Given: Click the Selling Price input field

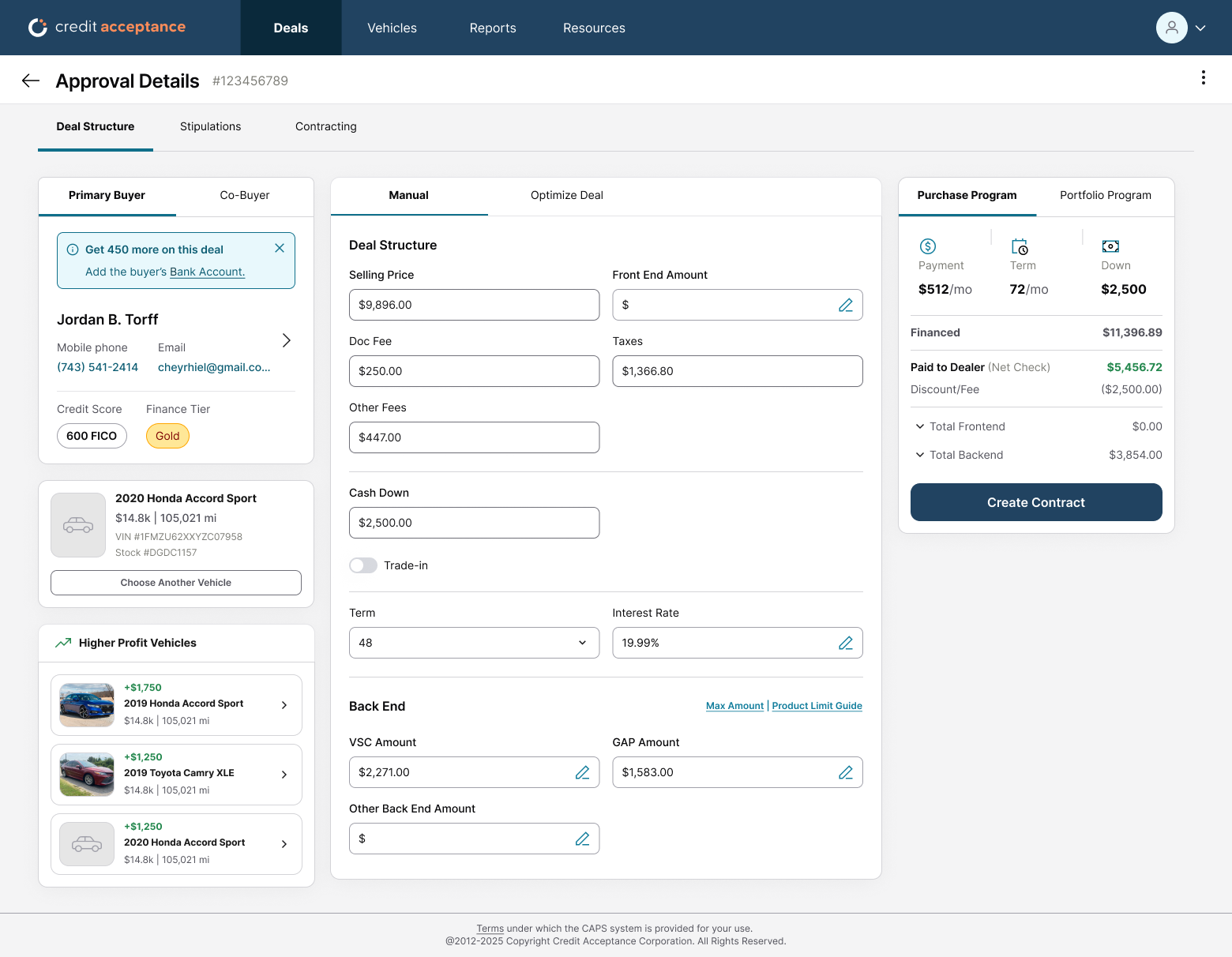Looking at the screenshot, I should pos(474,305).
